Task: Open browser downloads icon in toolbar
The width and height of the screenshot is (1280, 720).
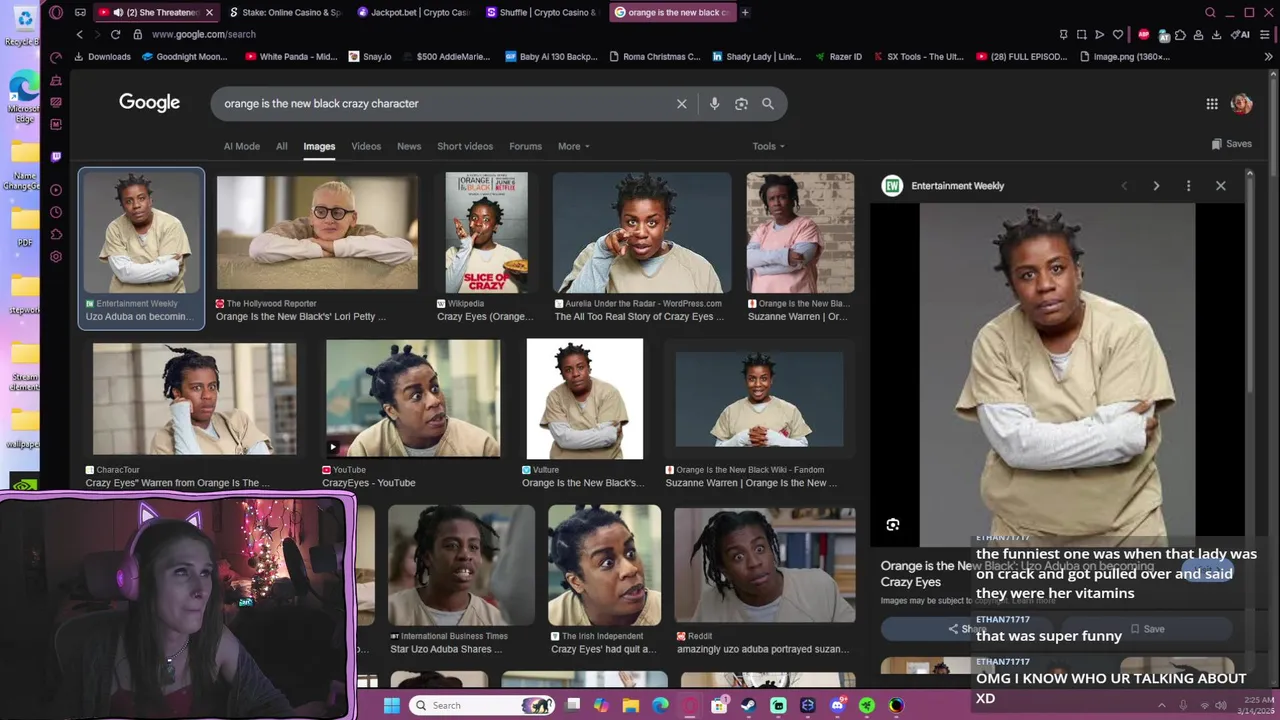Action: click(x=1216, y=34)
